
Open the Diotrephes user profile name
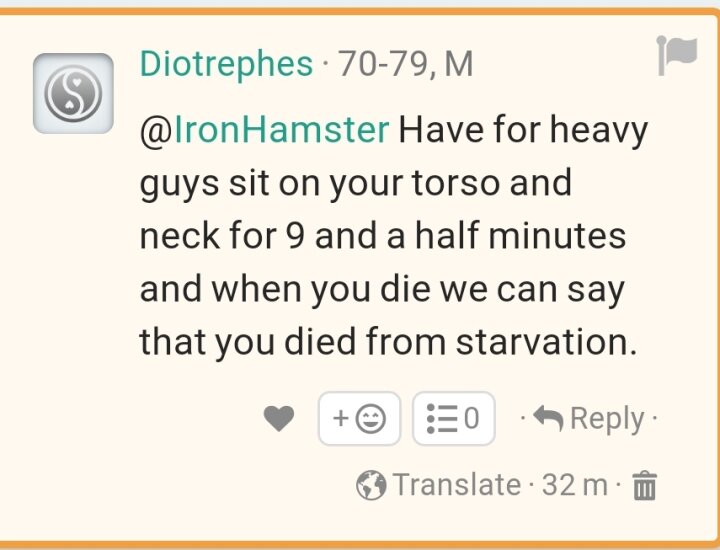click(226, 64)
